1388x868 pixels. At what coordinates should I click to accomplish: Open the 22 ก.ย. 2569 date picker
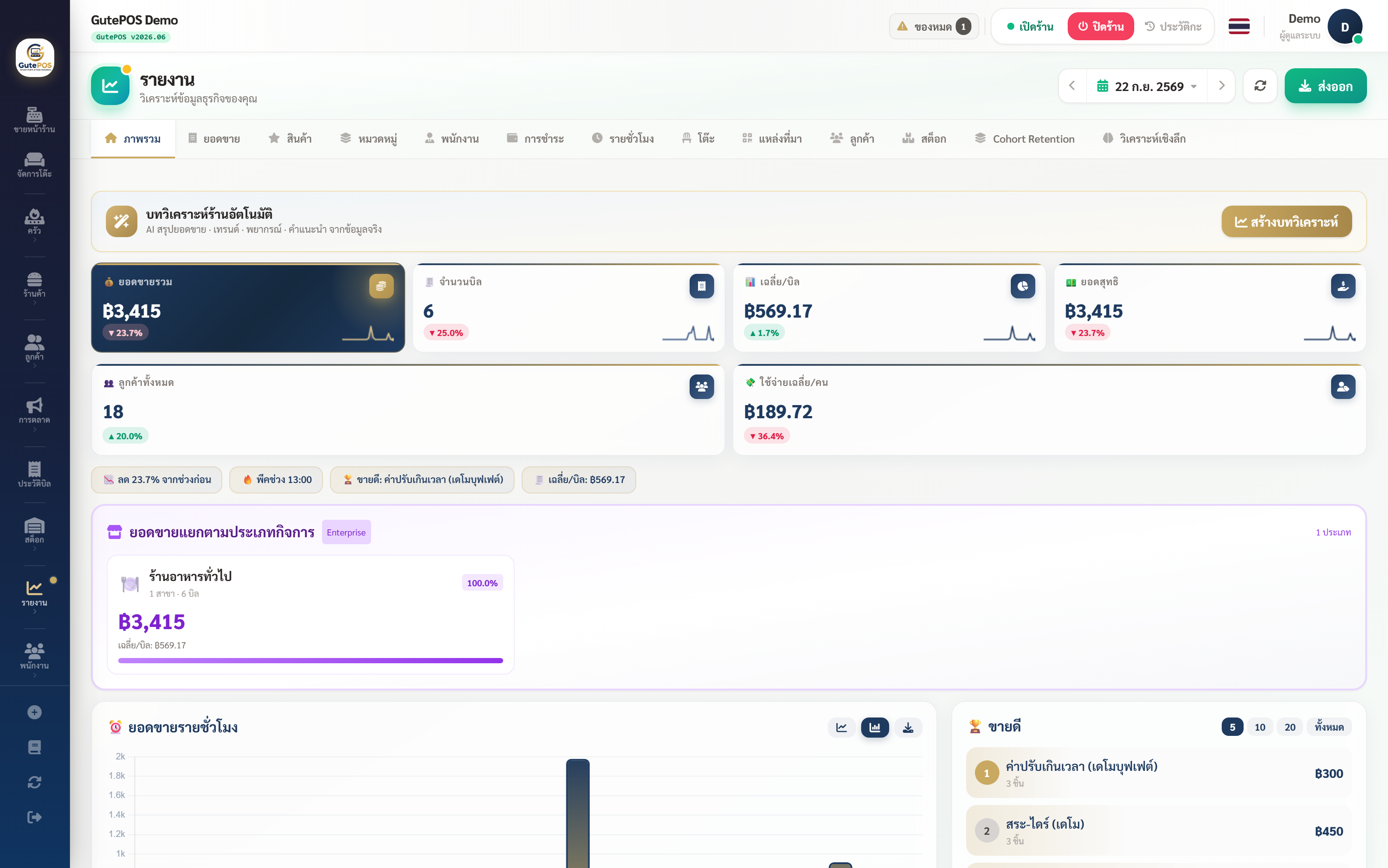click(x=1146, y=86)
